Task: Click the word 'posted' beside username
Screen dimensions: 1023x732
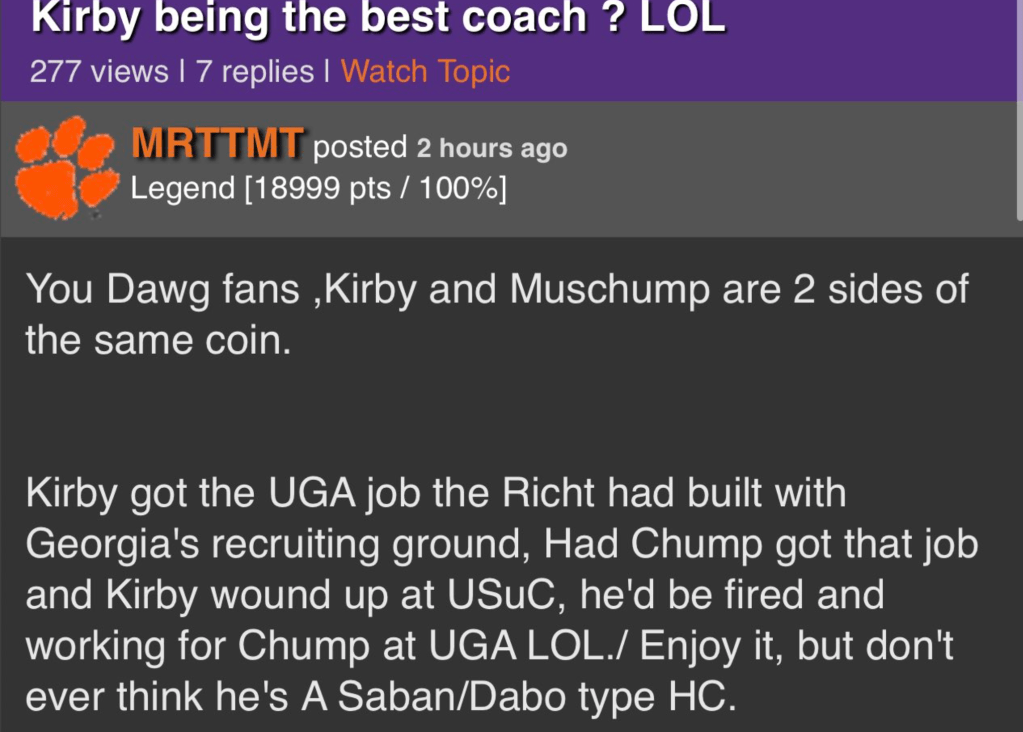Action: pos(360,148)
